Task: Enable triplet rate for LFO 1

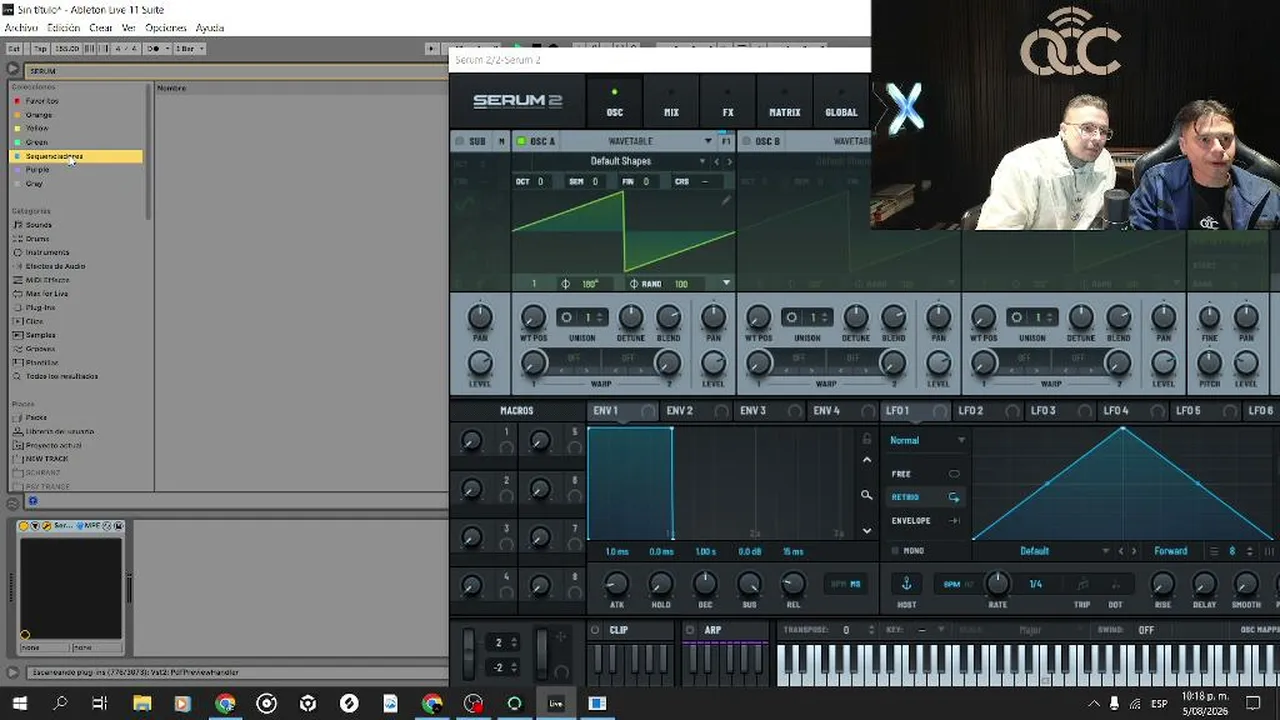Action: pyautogui.click(x=1082, y=584)
